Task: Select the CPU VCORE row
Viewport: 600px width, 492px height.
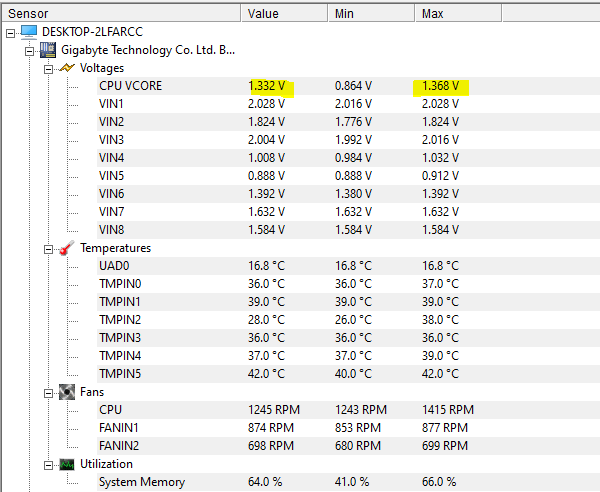Action: point(348,86)
